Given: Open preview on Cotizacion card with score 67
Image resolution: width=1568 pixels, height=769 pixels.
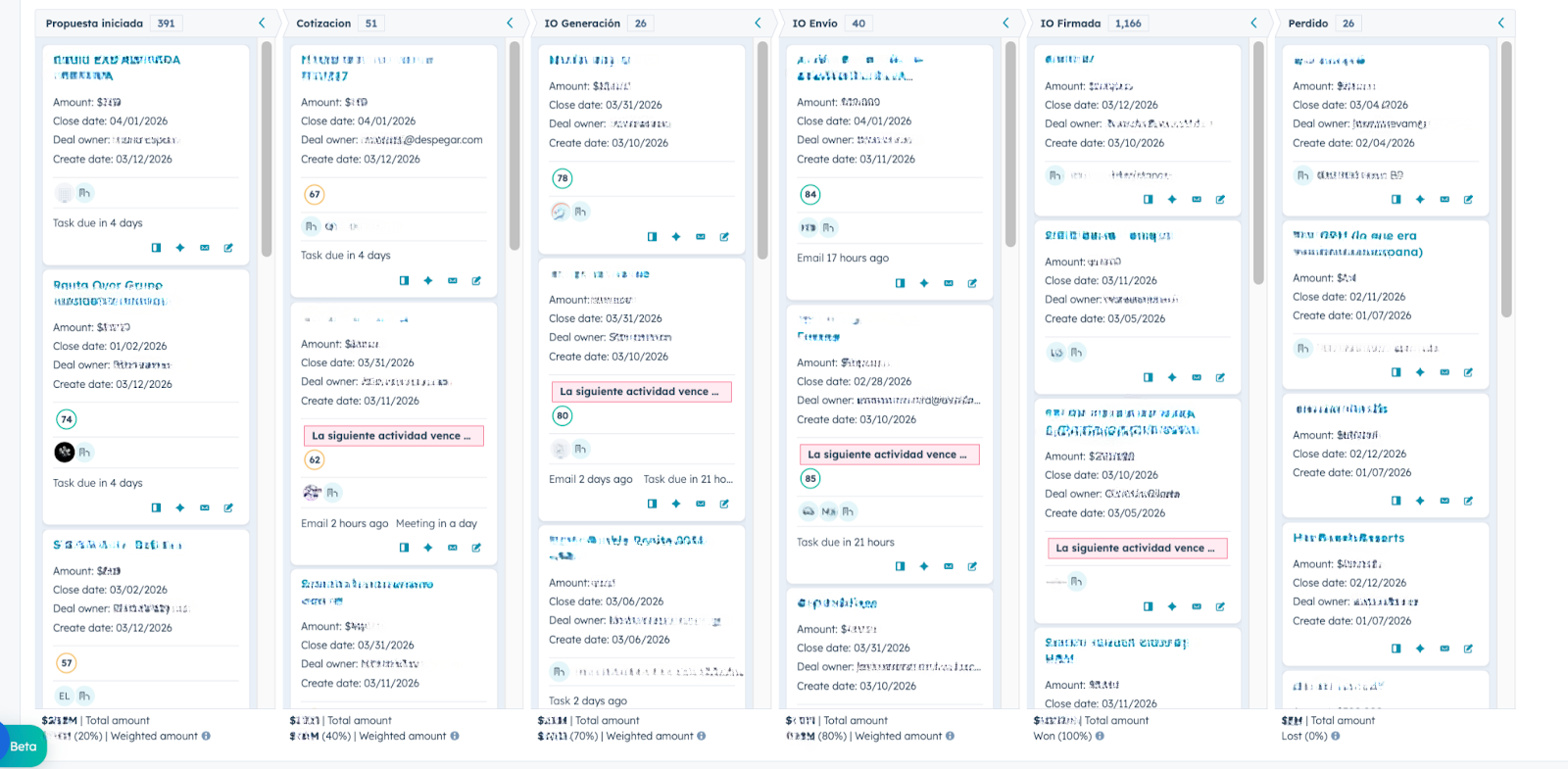Looking at the screenshot, I should pos(404,280).
